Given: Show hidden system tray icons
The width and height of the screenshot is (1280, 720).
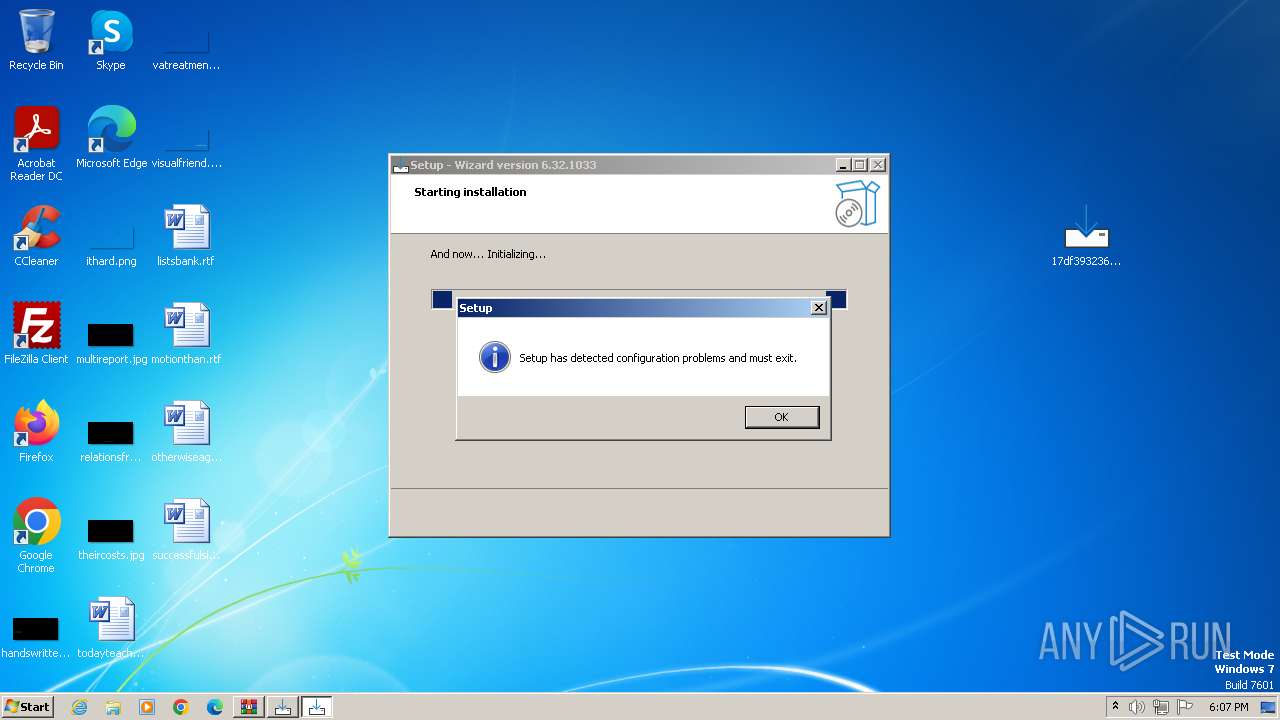Looking at the screenshot, I should [1115, 707].
